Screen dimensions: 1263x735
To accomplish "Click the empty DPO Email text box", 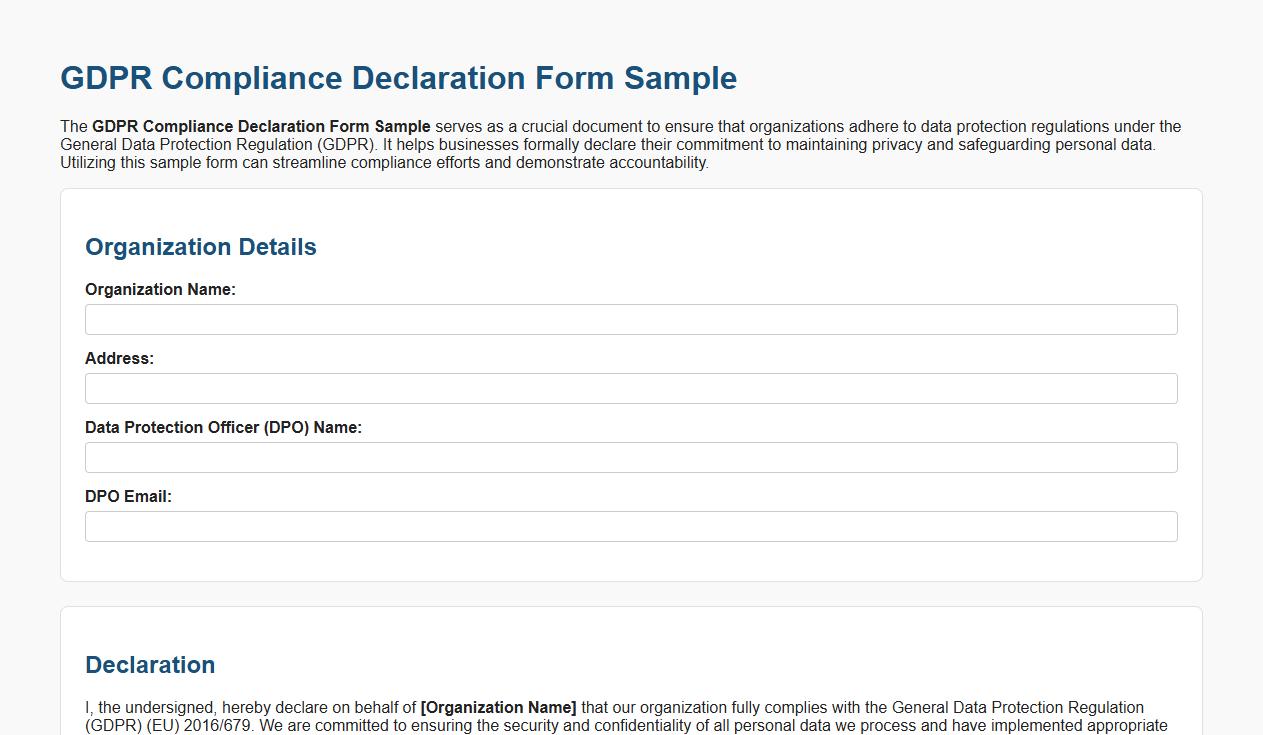I will pos(630,526).
